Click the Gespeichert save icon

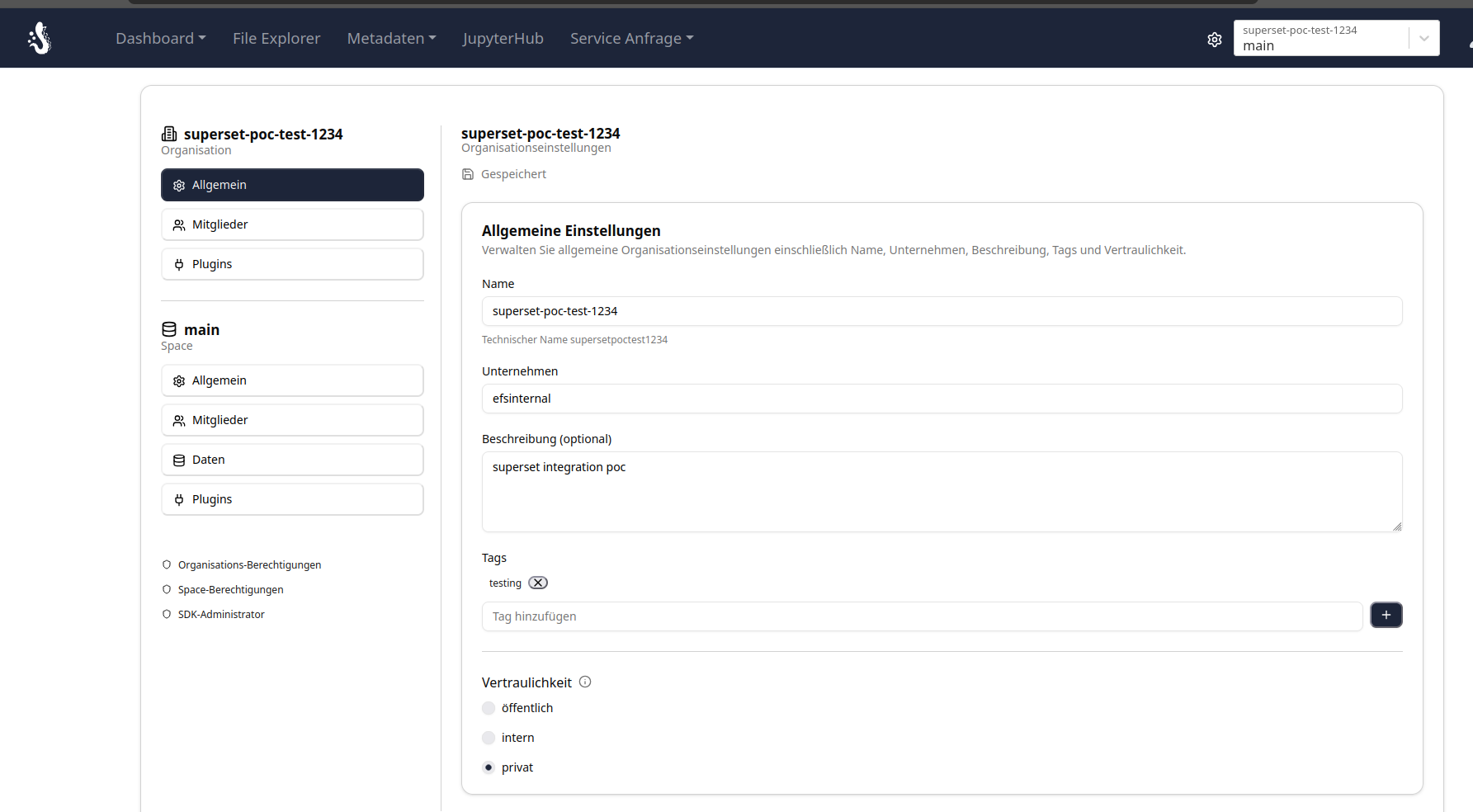468,174
